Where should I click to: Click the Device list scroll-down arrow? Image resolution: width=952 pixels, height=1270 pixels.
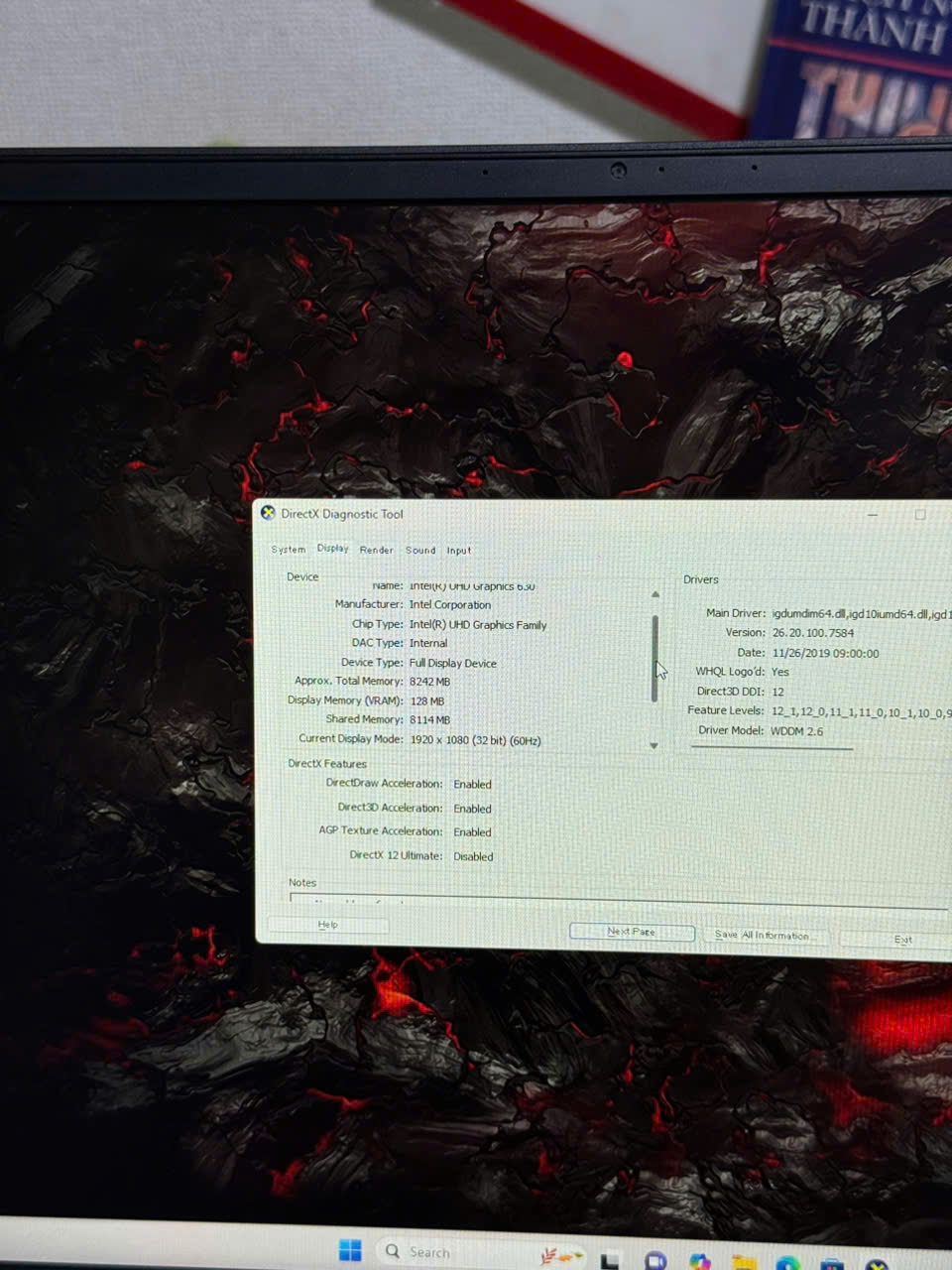coord(654,745)
